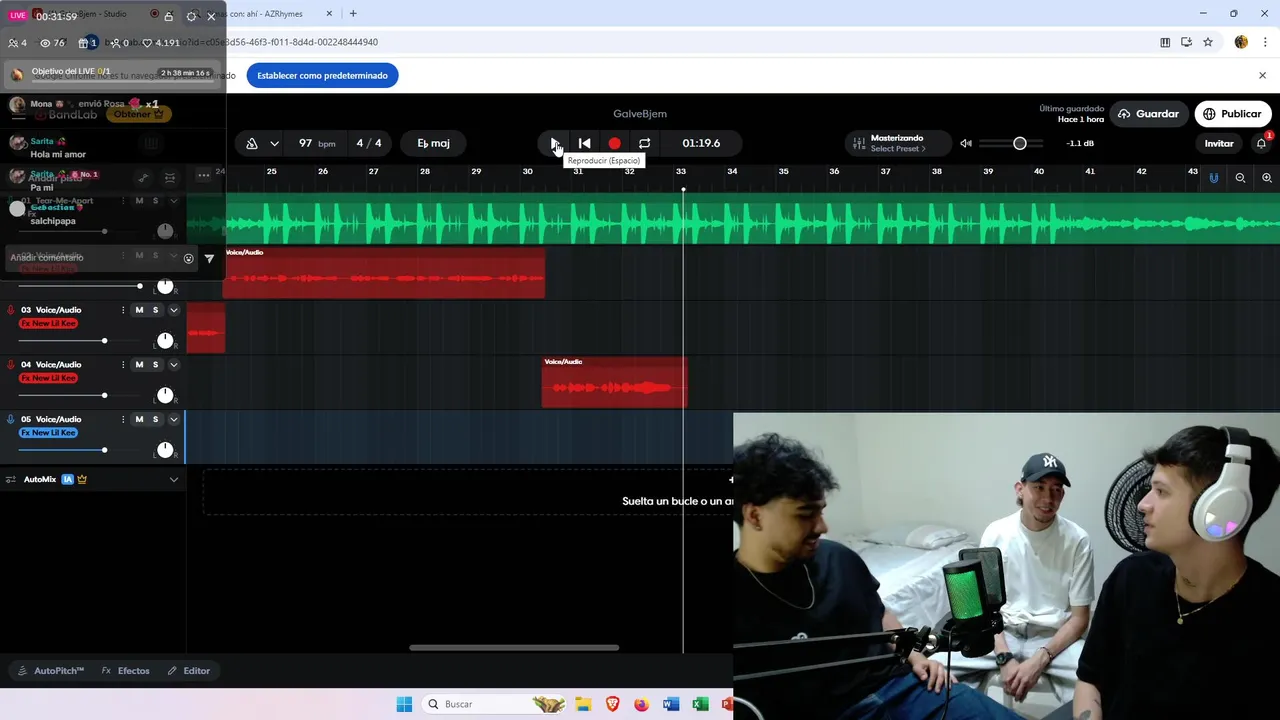
Task: Click the install app icon in address bar
Action: (x=1186, y=42)
